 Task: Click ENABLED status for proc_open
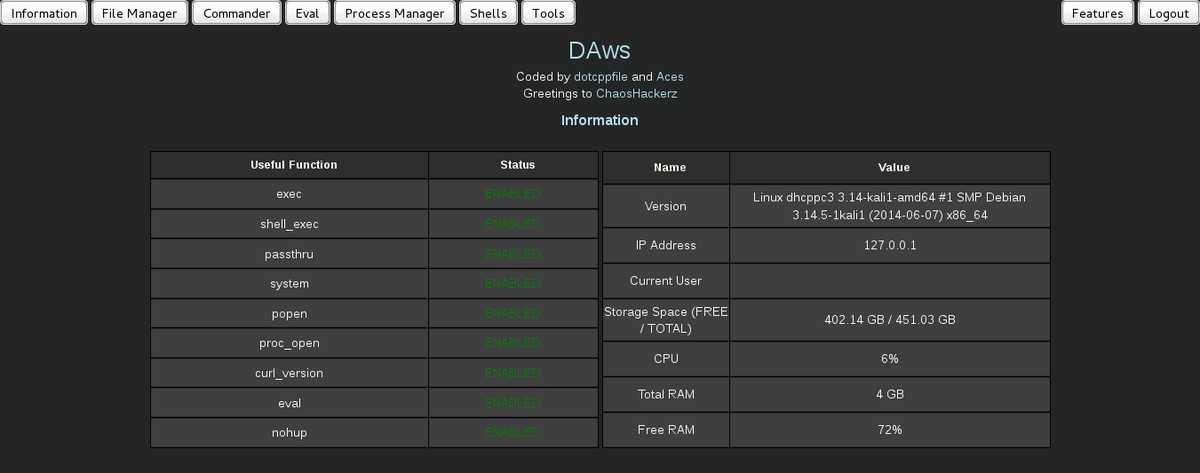(512, 343)
